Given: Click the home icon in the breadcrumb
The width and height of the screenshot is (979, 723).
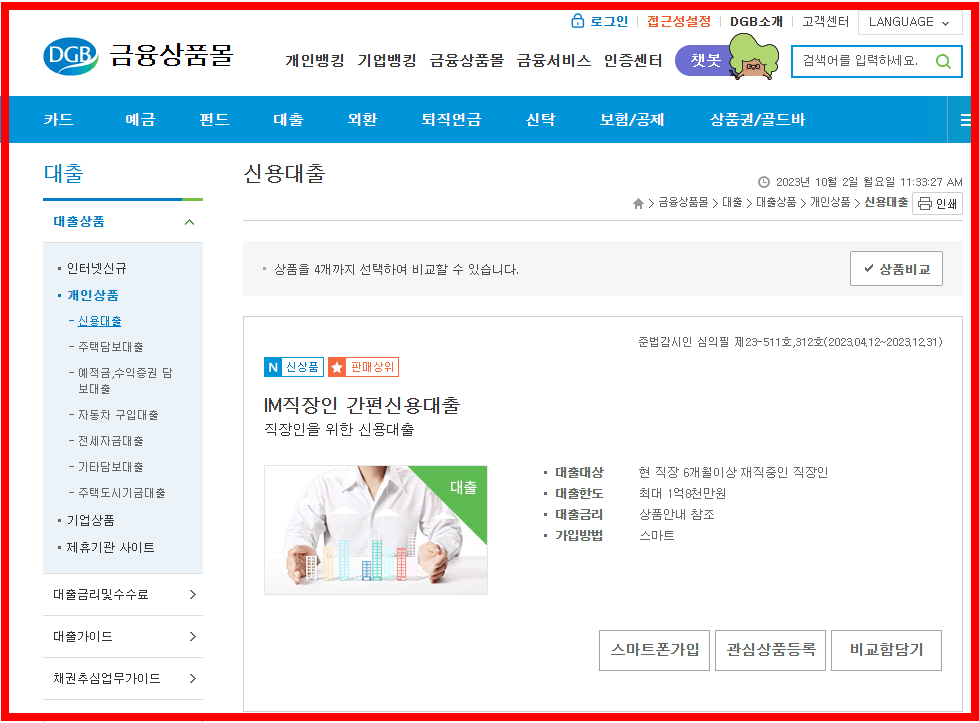Looking at the screenshot, I should pyautogui.click(x=638, y=203).
